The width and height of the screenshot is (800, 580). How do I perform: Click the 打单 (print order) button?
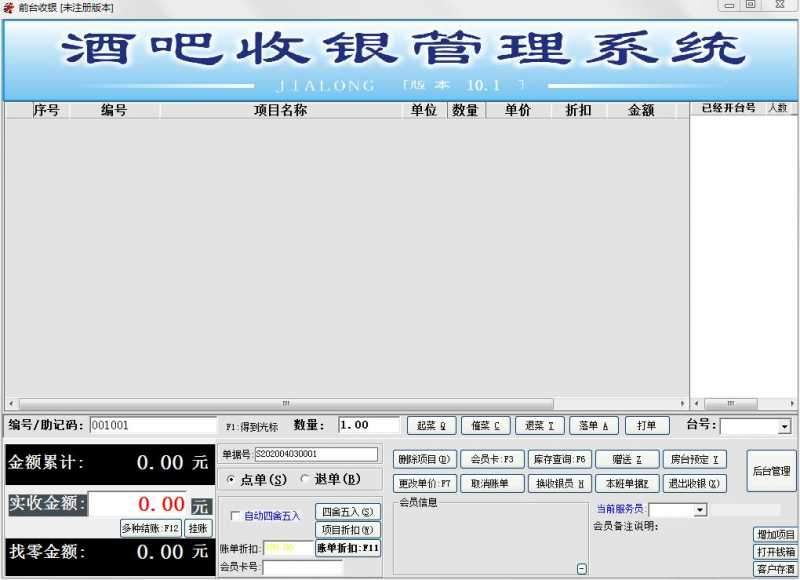click(647, 425)
